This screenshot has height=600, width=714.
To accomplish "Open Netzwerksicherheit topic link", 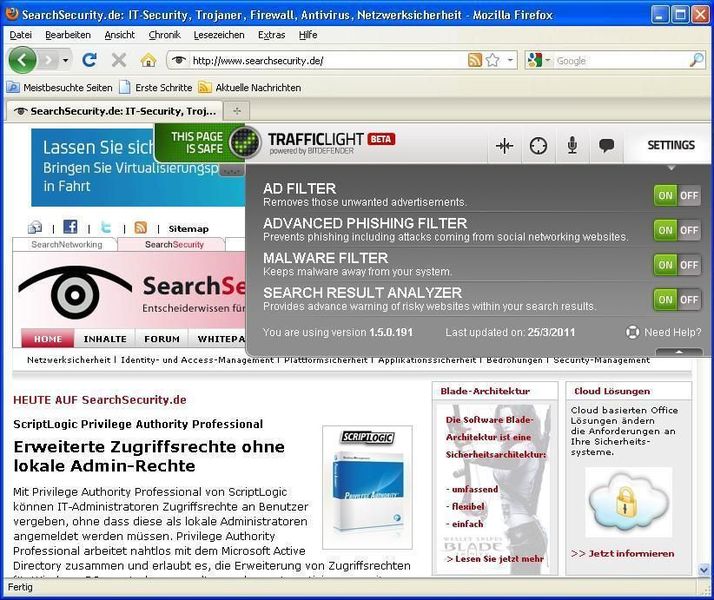I will coord(68,360).
